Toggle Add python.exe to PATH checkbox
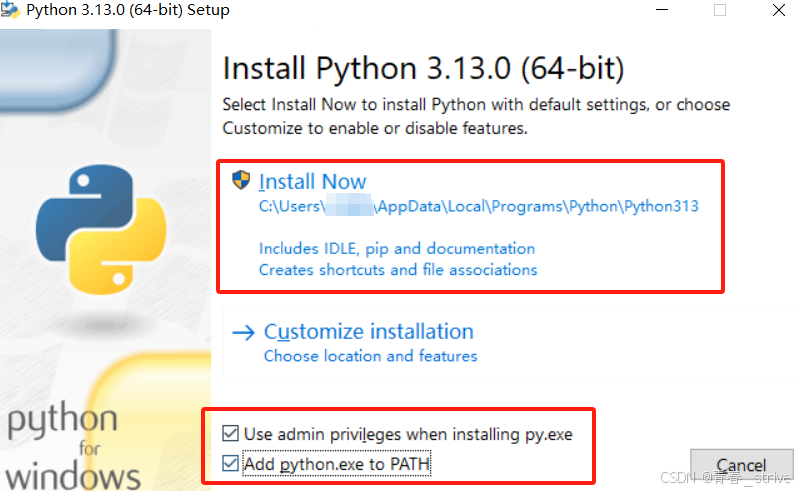 pyautogui.click(x=230, y=463)
